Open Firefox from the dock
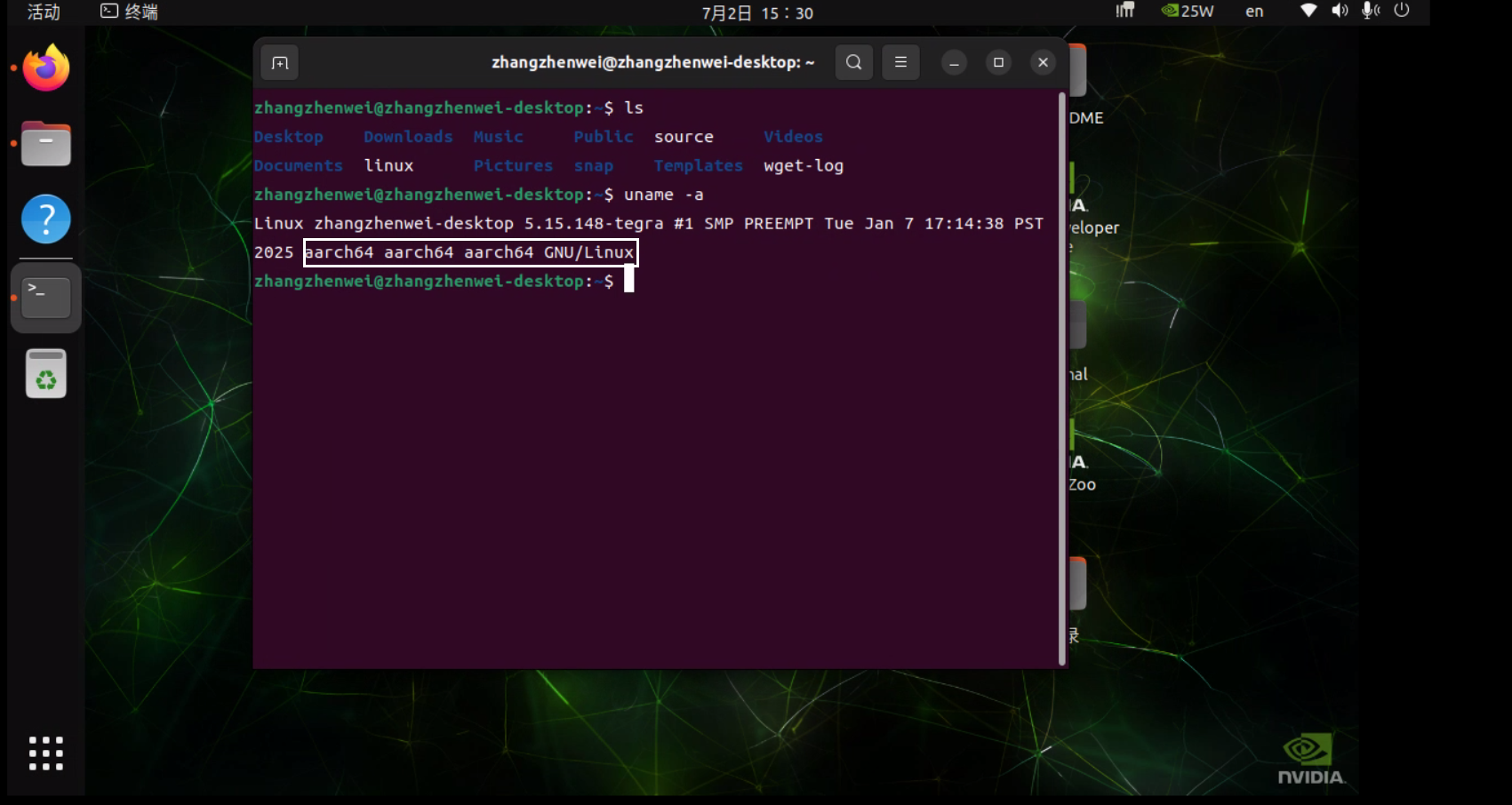 (45, 68)
